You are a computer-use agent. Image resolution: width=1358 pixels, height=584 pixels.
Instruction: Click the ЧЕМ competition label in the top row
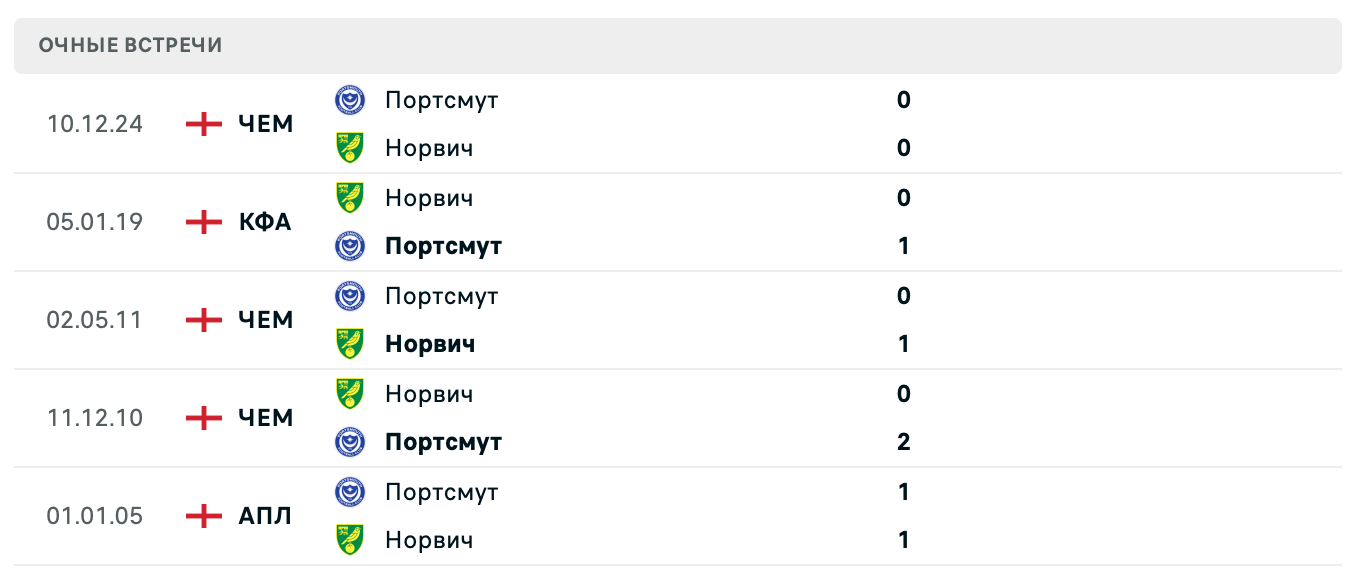[x=266, y=124]
